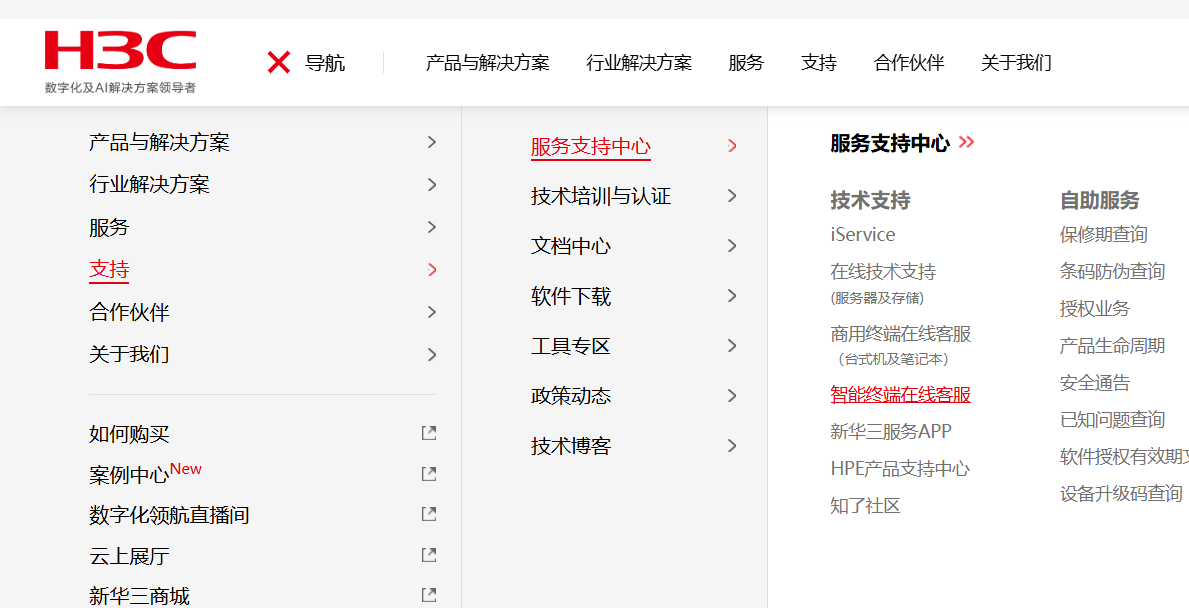Expand 行业解决方案 chevron in left sidebar
The height and width of the screenshot is (608, 1189).
click(x=432, y=184)
